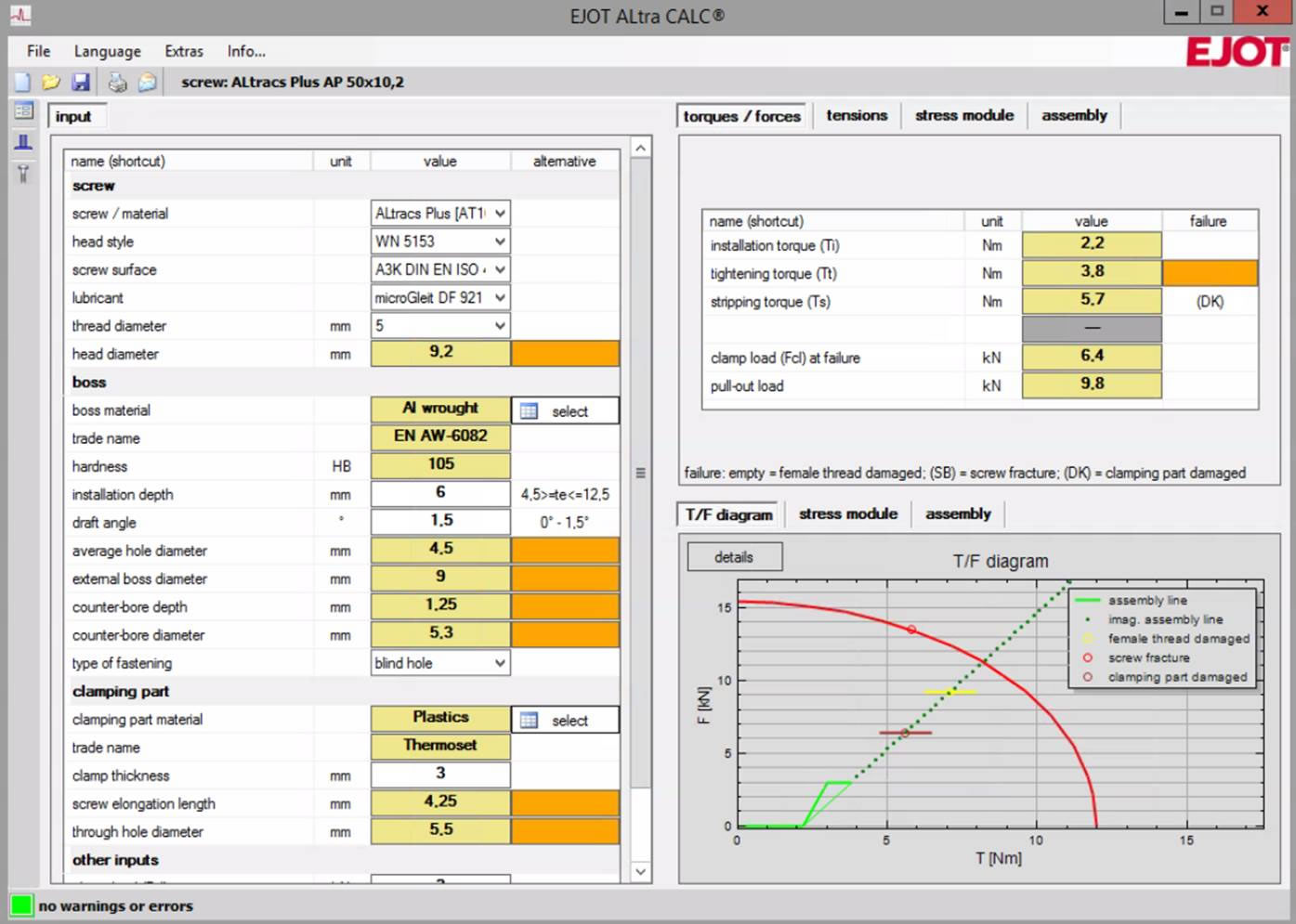Click the installation torque value 2,2

[1092, 244]
